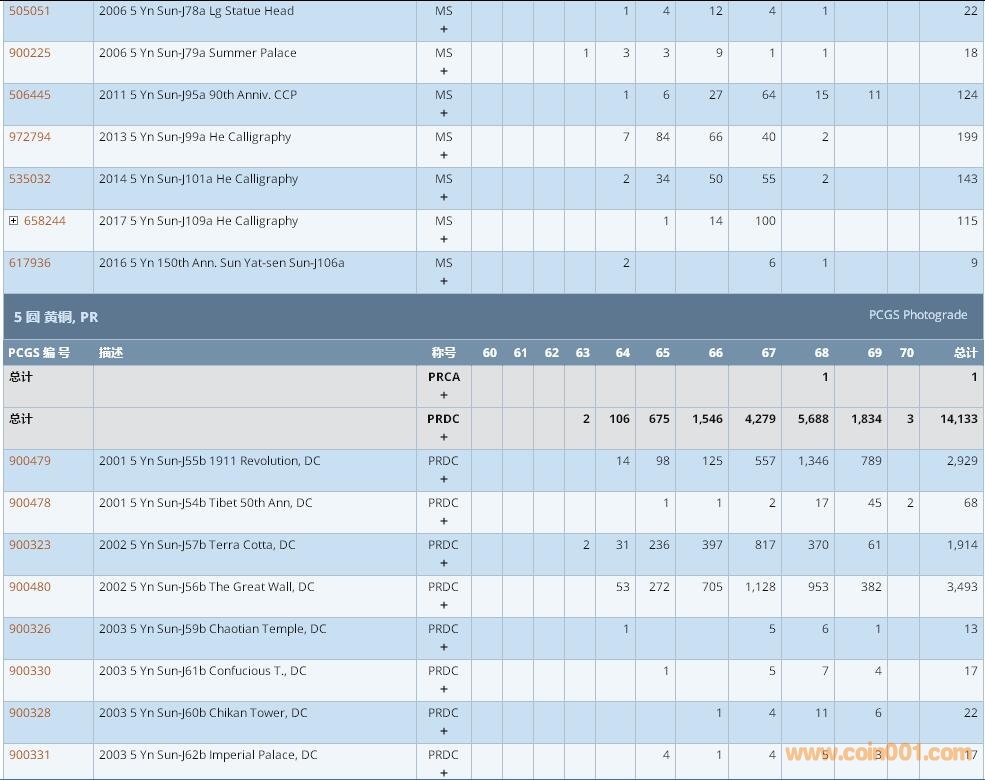
Task: Expand the plus under PRDC total row
Action: (x=444, y=438)
